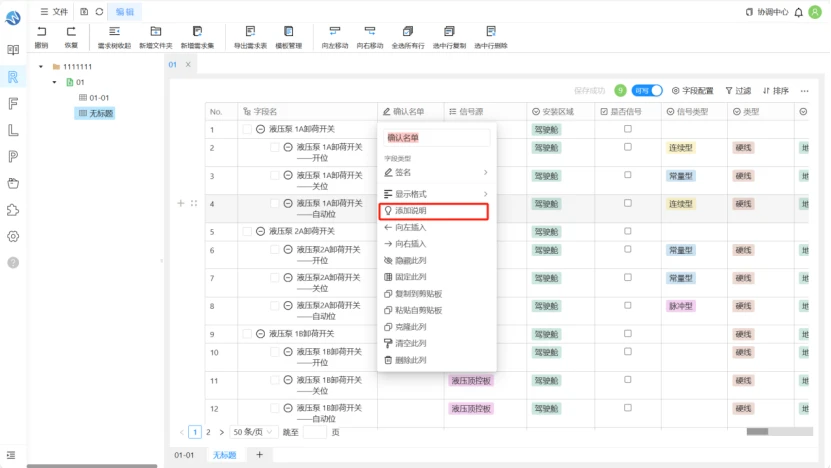The height and width of the screenshot is (468, 831).
Task: Add a new sheet with the plus button
Action: pyautogui.click(x=260, y=455)
